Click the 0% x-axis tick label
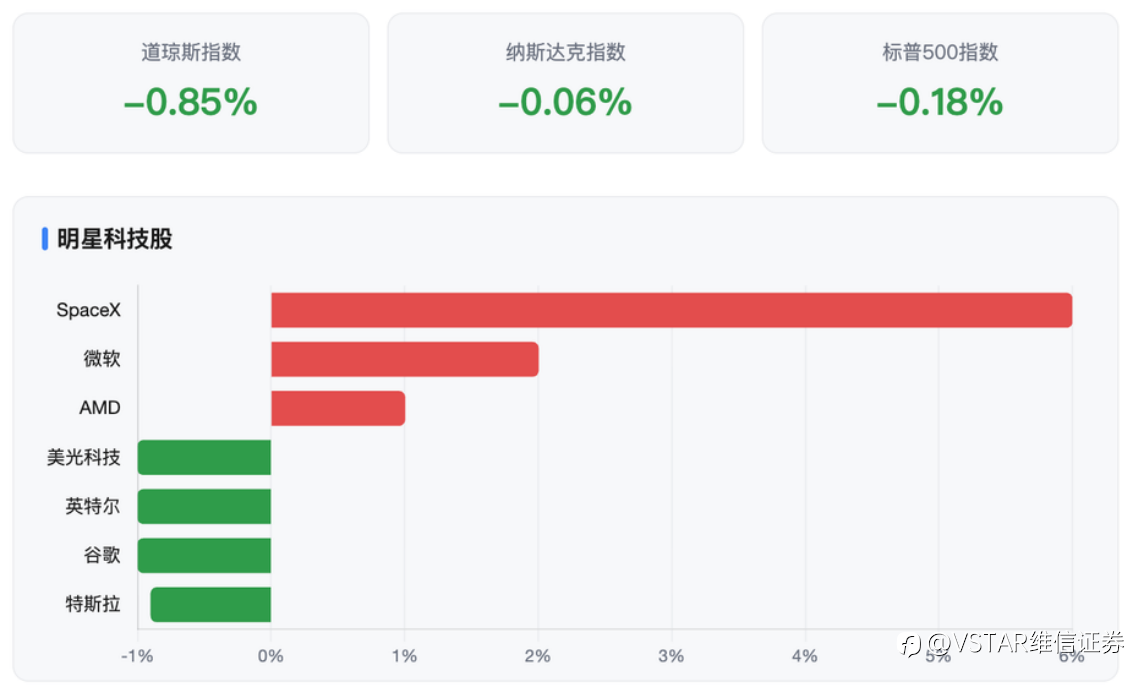Image resolution: width=1137 pixels, height=686 pixels. 270,656
